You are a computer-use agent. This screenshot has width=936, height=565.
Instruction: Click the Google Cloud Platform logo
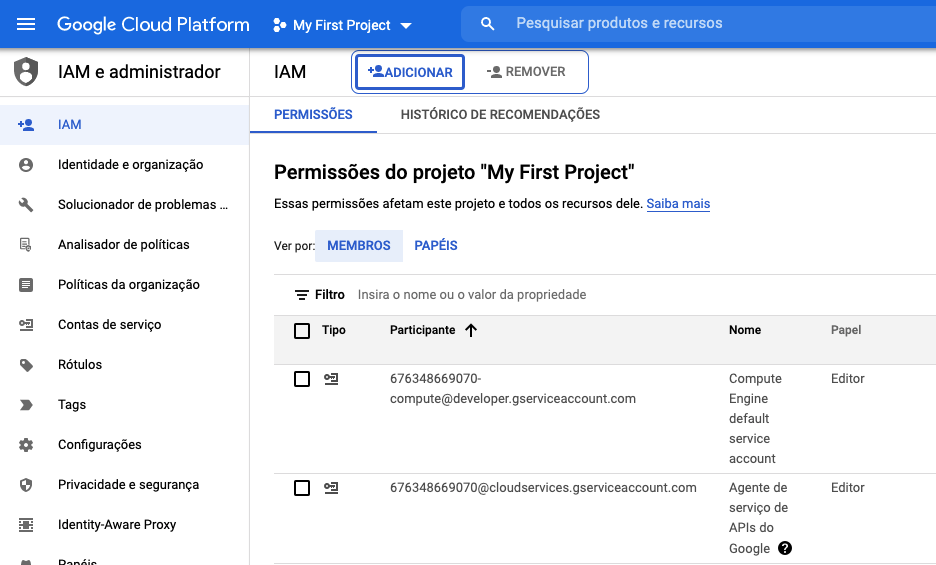(x=153, y=24)
